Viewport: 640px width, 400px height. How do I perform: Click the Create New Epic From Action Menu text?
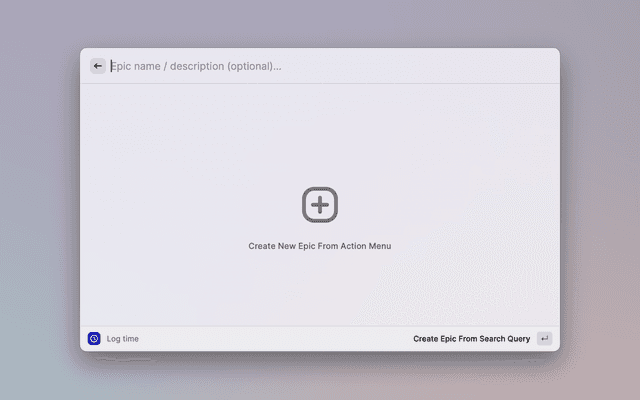320,246
